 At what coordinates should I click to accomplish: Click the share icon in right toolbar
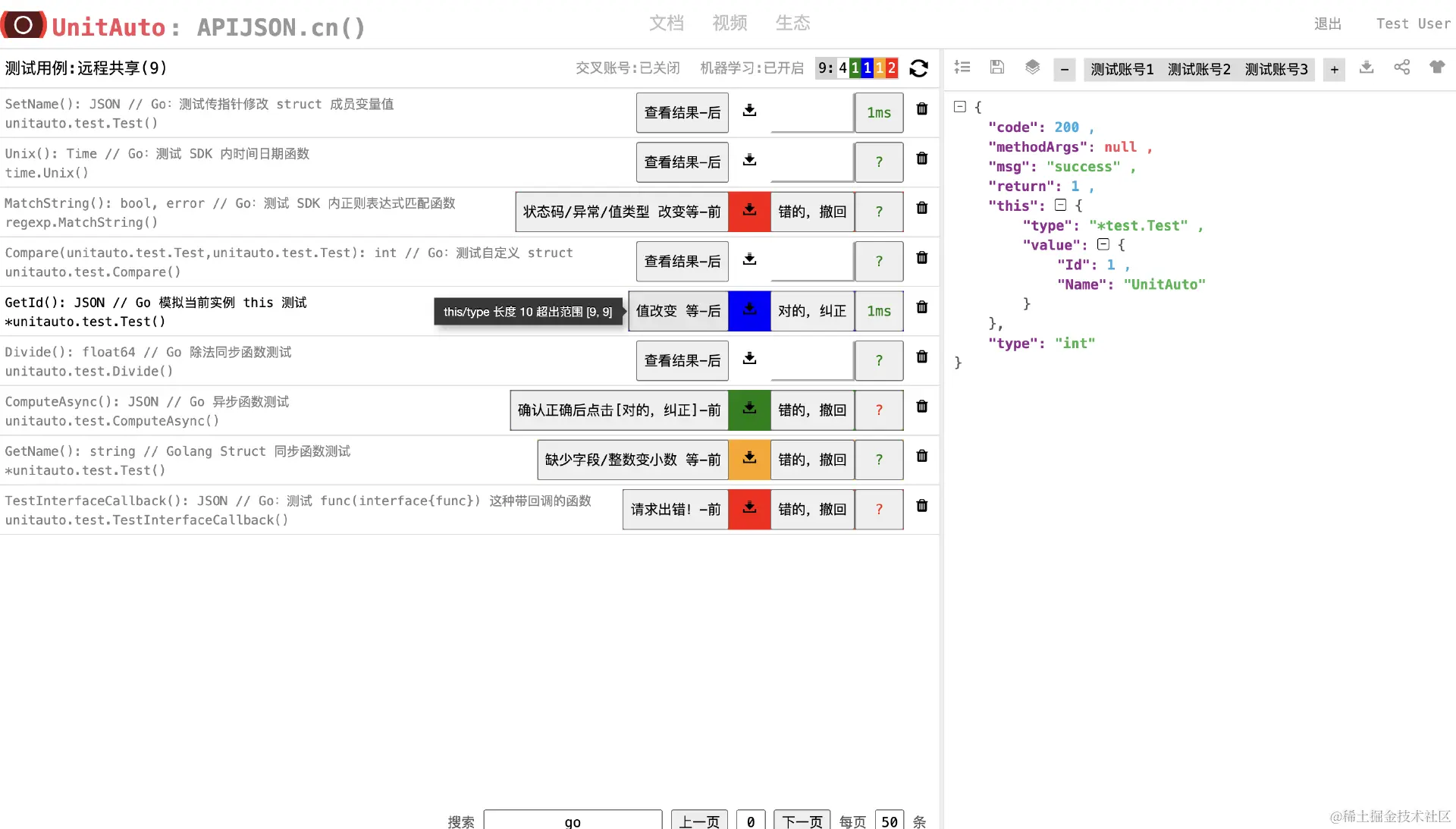(x=1401, y=68)
